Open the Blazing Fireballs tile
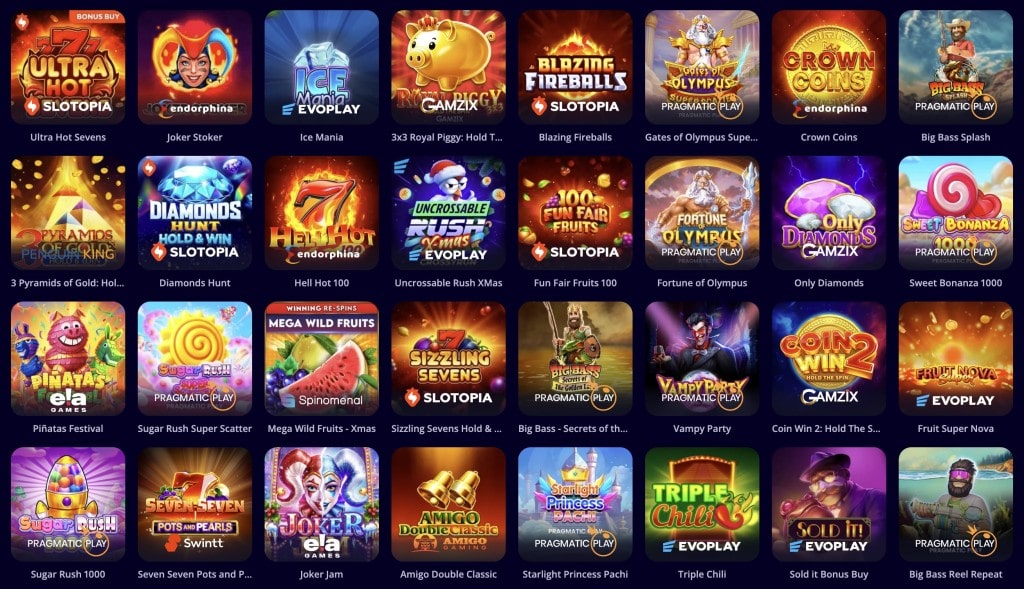The image size is (1024, 589). click(x=575, y=67)
